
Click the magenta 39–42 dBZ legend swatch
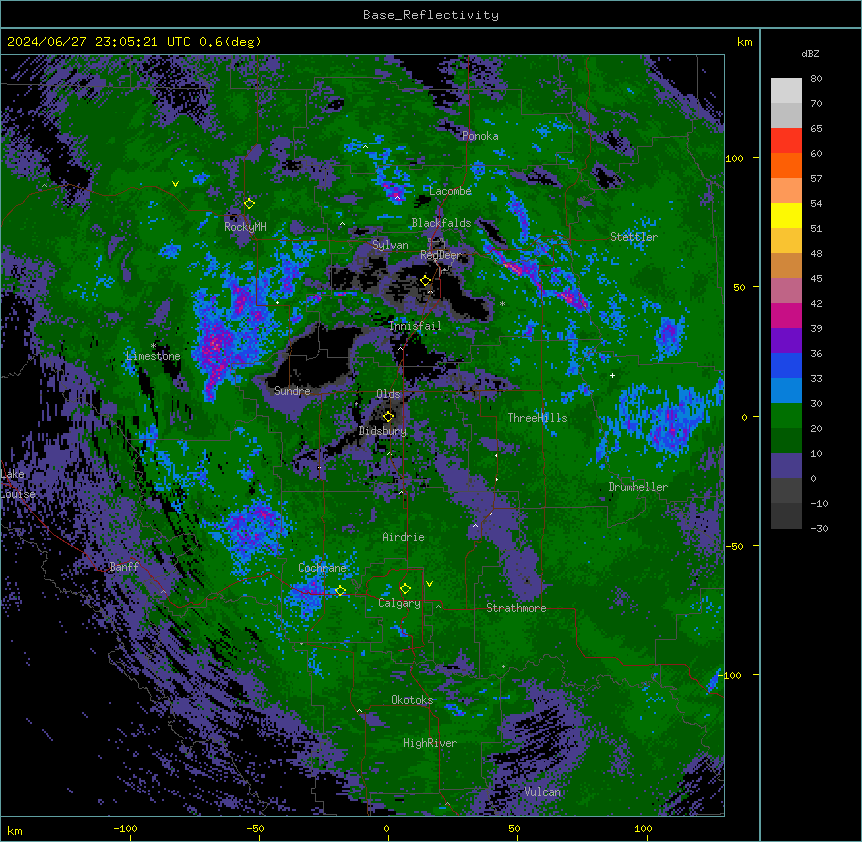(x=786, y=315)
